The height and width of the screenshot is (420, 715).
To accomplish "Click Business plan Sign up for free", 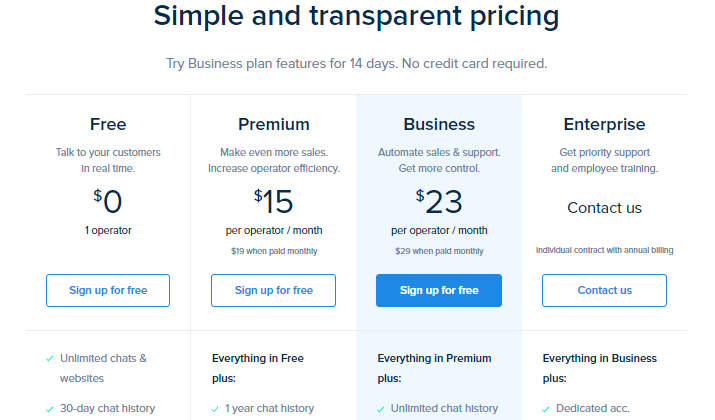I will coord(439,290).
